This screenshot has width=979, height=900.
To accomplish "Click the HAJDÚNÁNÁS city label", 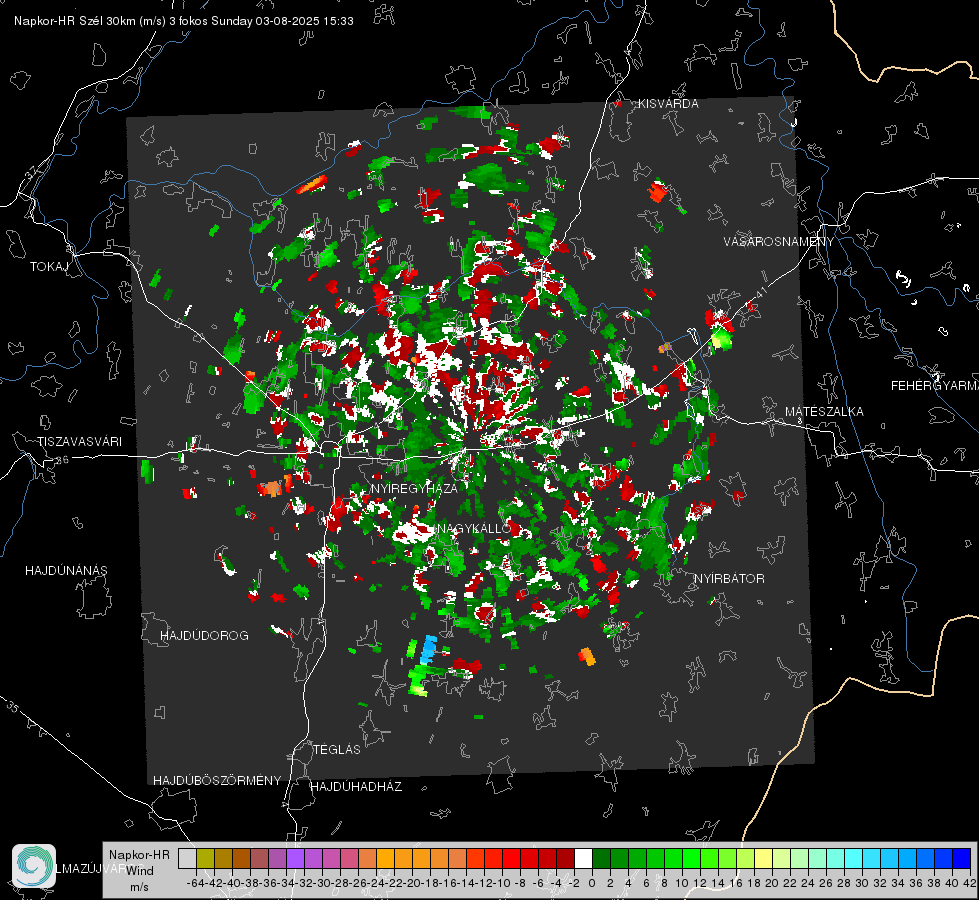I will point(66,571).
